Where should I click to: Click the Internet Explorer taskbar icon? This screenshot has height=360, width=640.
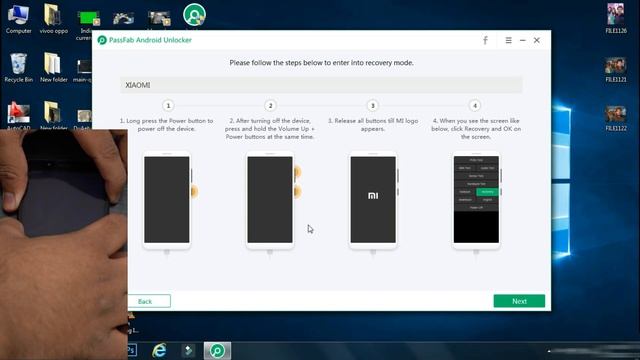(159, 351)
